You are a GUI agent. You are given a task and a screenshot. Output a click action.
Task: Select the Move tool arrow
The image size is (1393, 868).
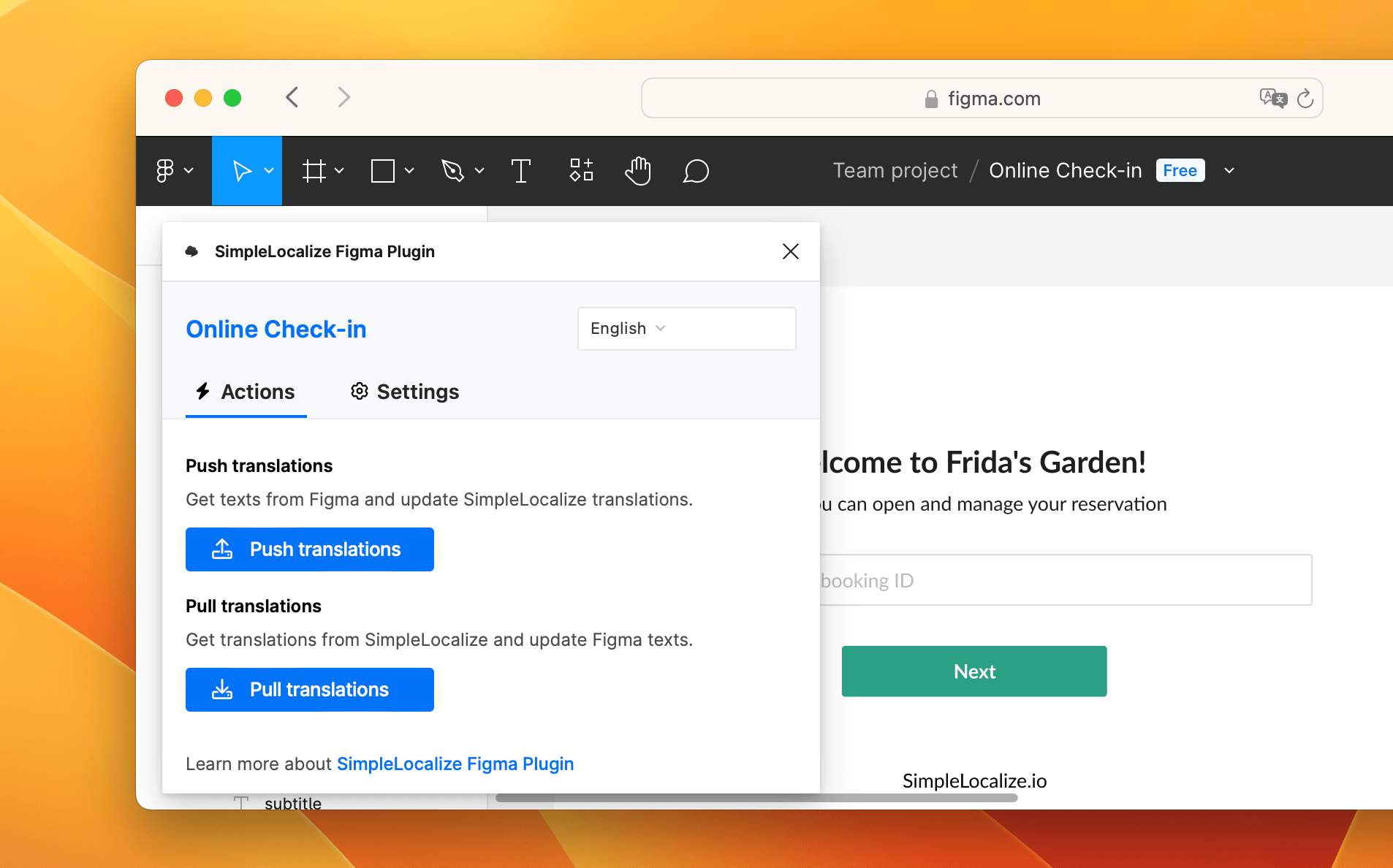click(241, 171)
